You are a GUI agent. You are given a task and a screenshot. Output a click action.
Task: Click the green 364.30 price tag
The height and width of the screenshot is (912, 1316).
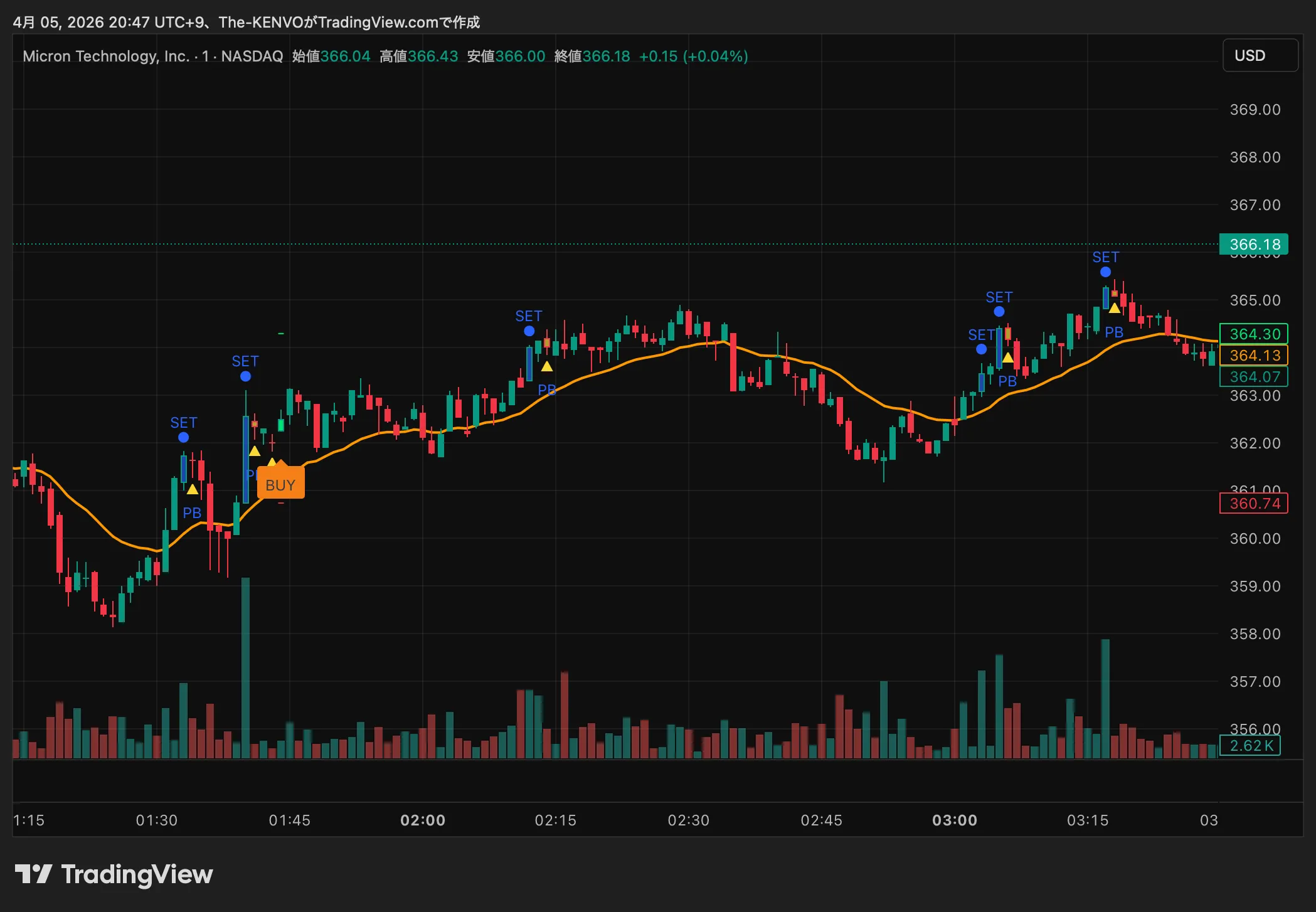(1253, 334)
